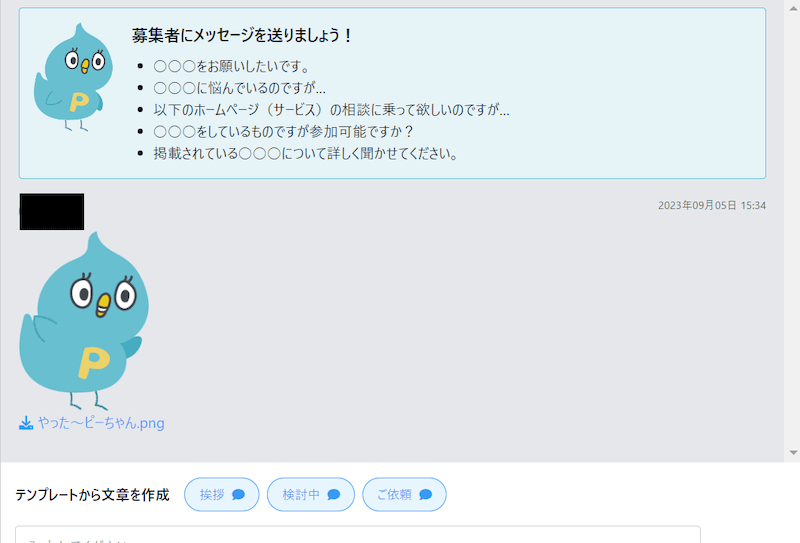The height and width of the screenshot is (543, 800).
Task: Click the 募集者にメッセージを送りましょう！ heading
Action: [x=242, y=35]
